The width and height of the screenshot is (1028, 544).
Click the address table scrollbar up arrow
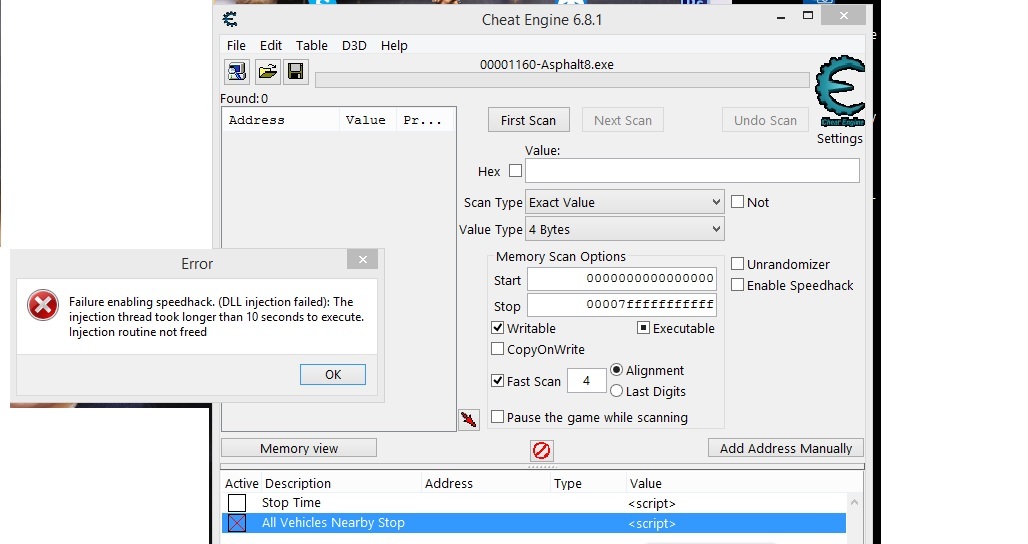[854, 502]
